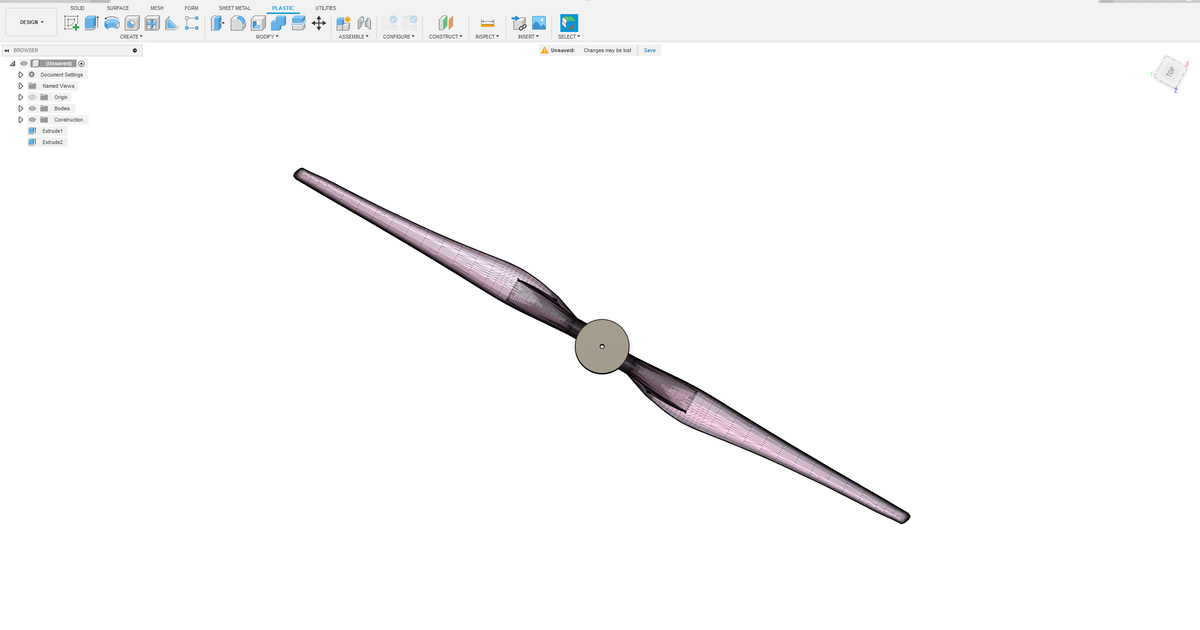The image size is (1200, 630).
Task: Toggle visibility of the Construction folder
Action: (x=32, y=120)
